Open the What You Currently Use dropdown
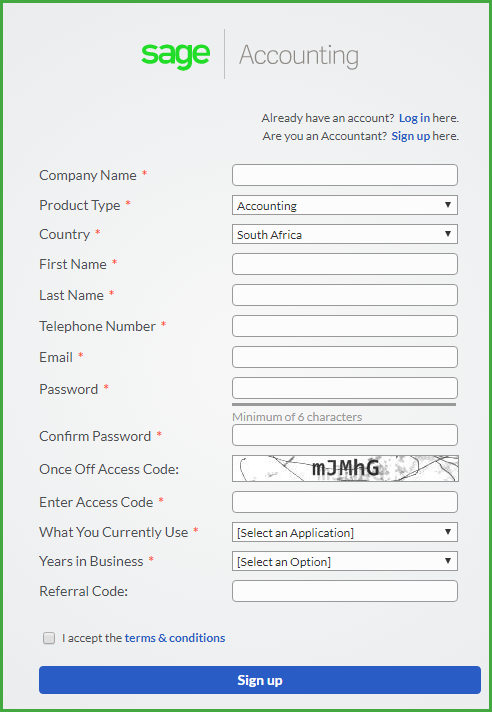Image resolution: width=492 pixels, height=712 pixels. pyautogui.click(x=345, y=532)
